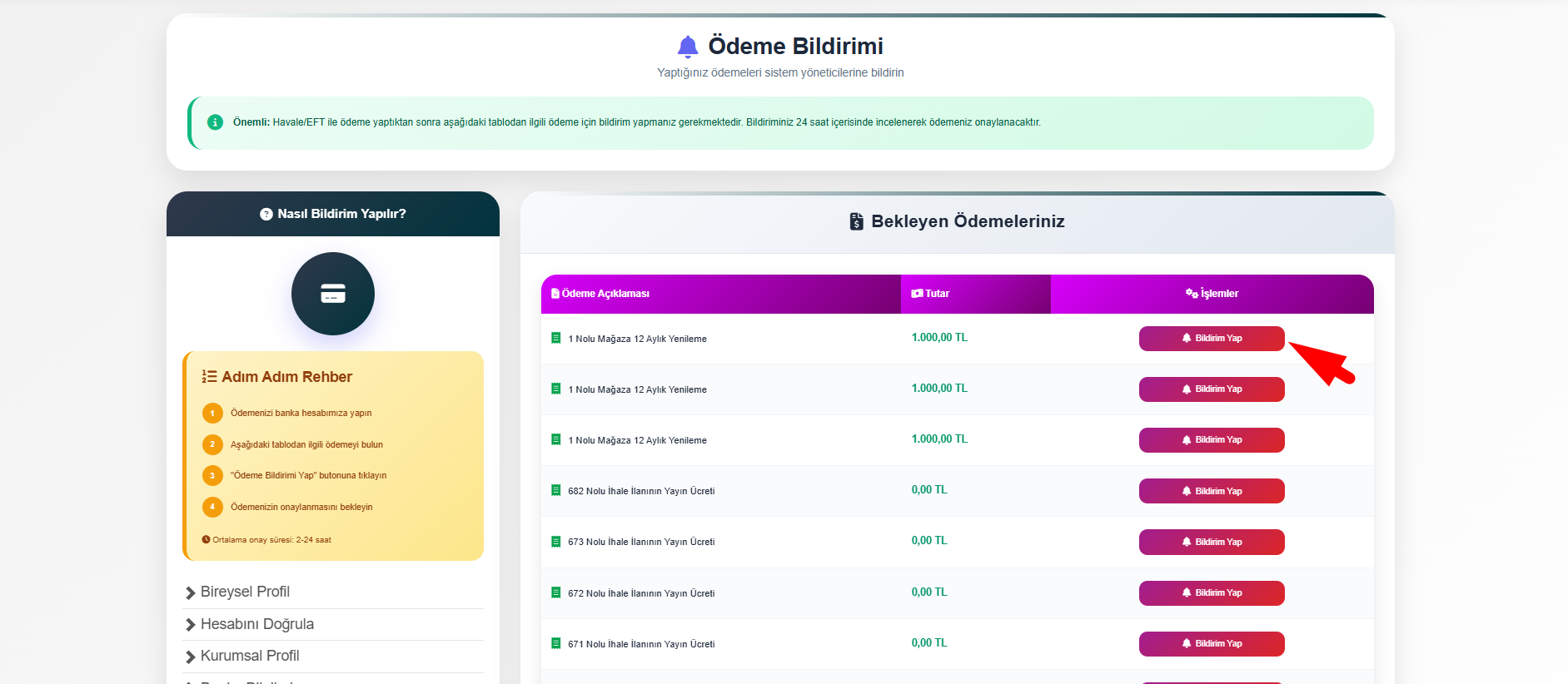The width and height of the screenshot is (1568, 684).
Task: Open the Kurumsal Profil menu item
Action: [x=250, y=656]
